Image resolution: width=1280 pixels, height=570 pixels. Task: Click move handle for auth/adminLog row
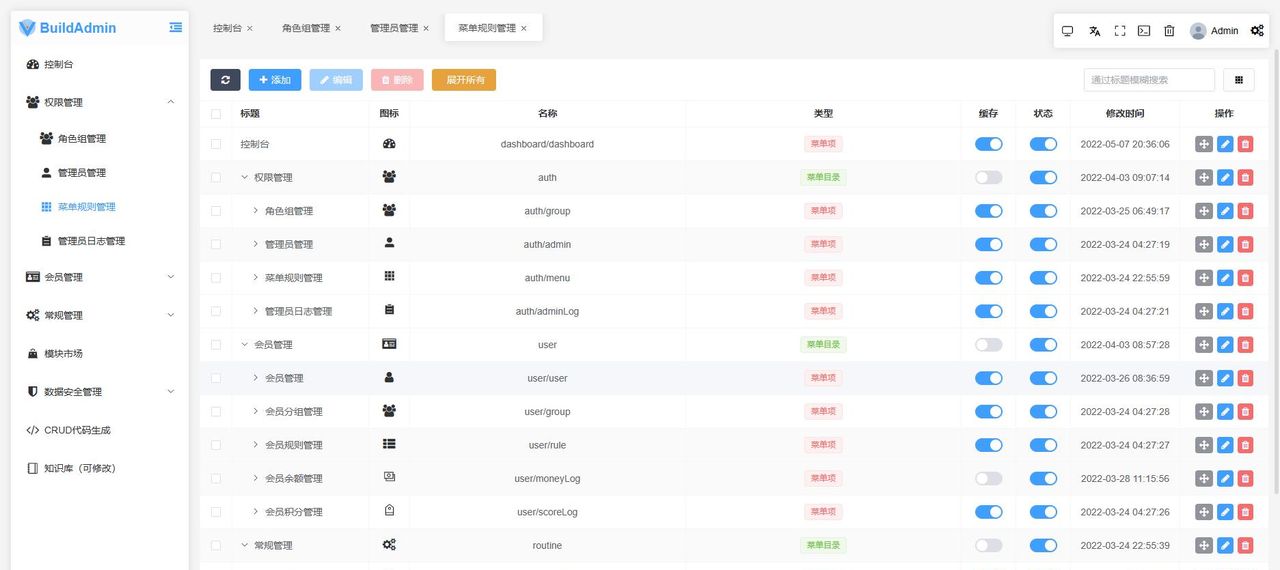[1204, 311]
